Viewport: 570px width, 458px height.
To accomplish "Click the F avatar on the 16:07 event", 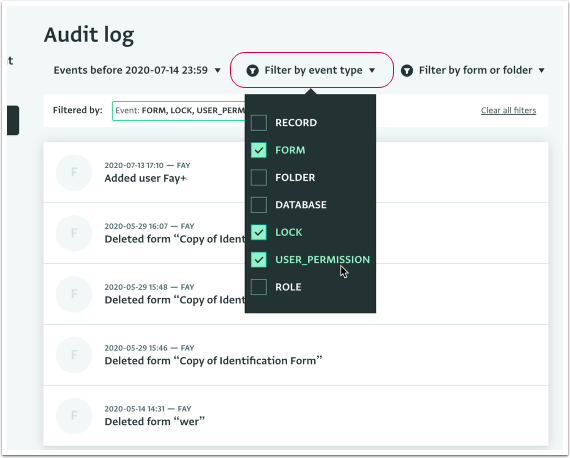I will pos(74,233).
